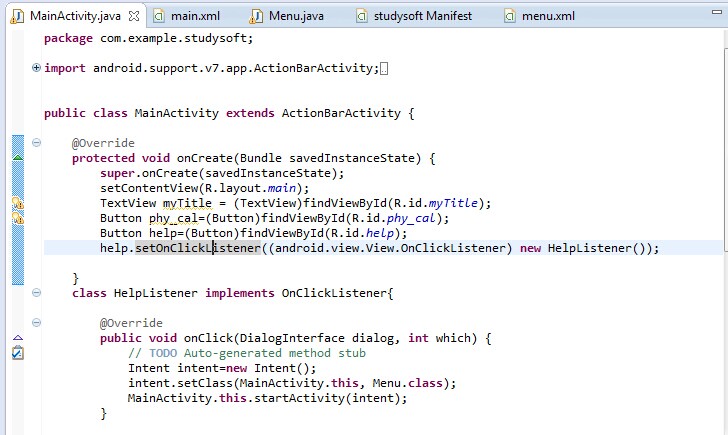Click the folded-code box after the import line
Screen dimensions: 728x435
click(385, 68)
